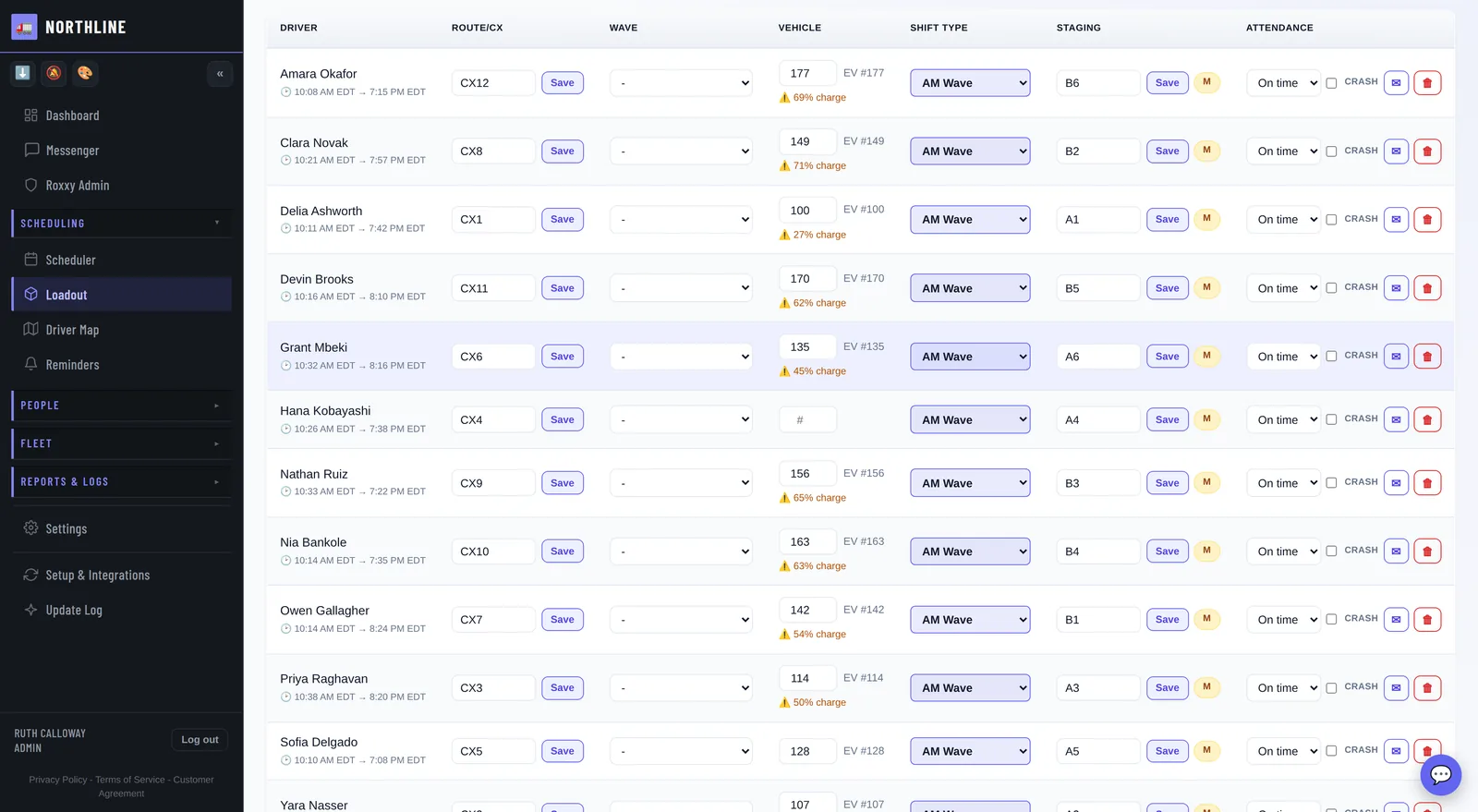Open Clara Novak's Shift Type dropdown
The height and width of the screenshot is (812, 1478).
click(x=970, y=151)
